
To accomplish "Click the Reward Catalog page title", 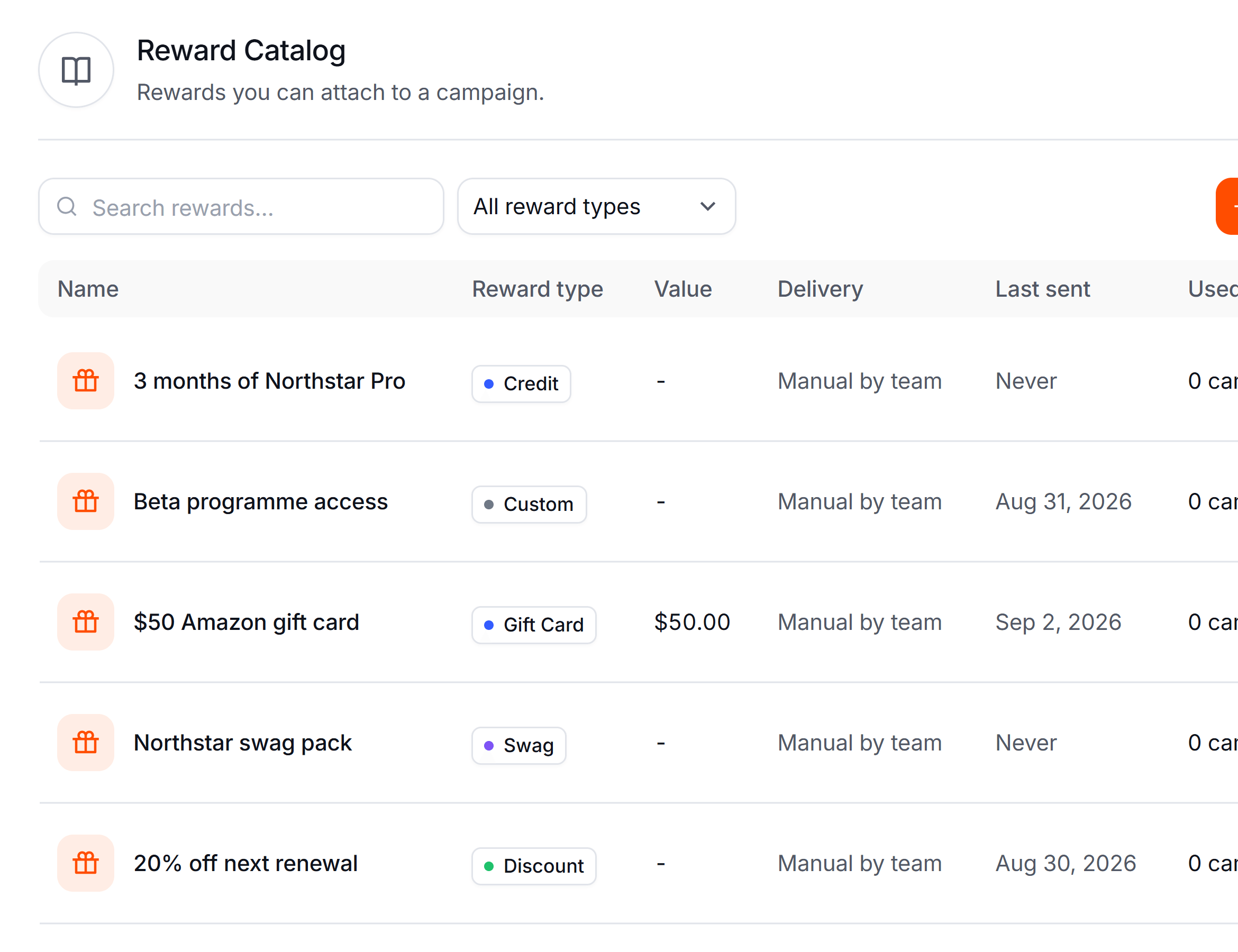I will point(241,50).
